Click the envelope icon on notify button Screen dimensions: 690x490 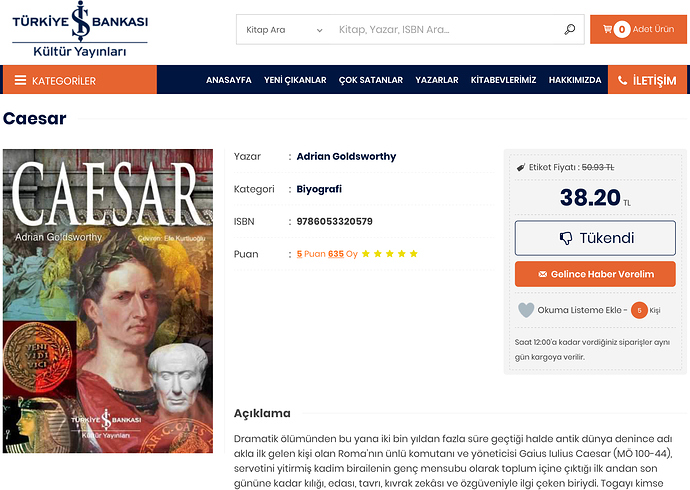(543, 274)
